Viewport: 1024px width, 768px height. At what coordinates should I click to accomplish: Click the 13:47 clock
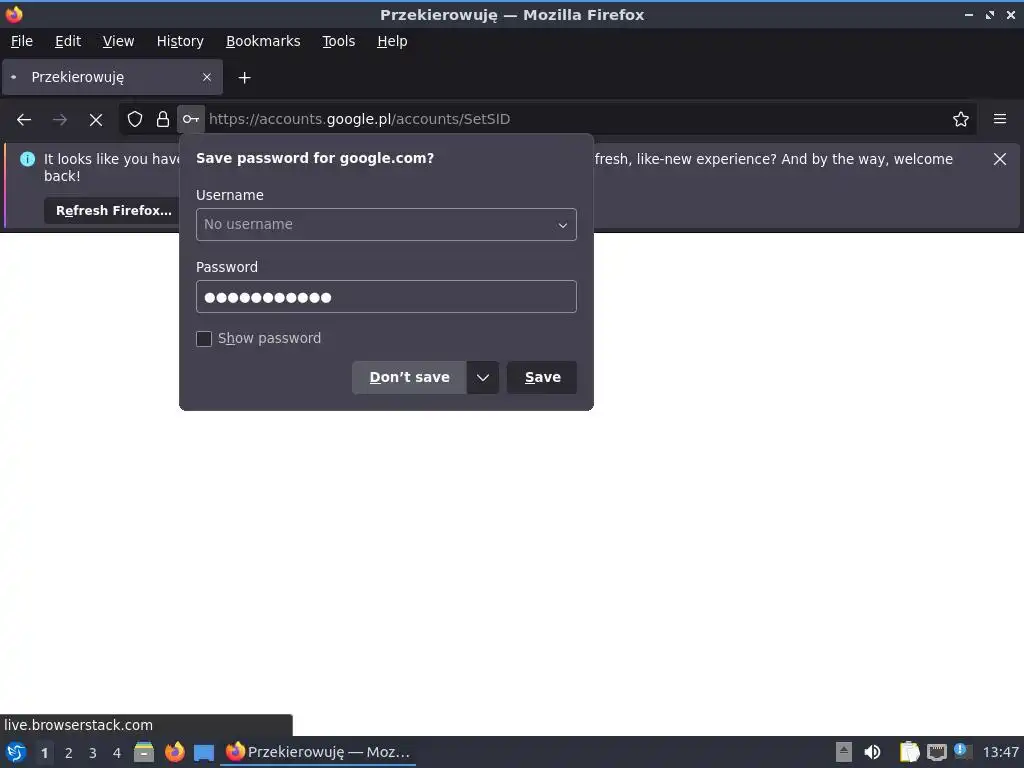(x=1000, y=752)
